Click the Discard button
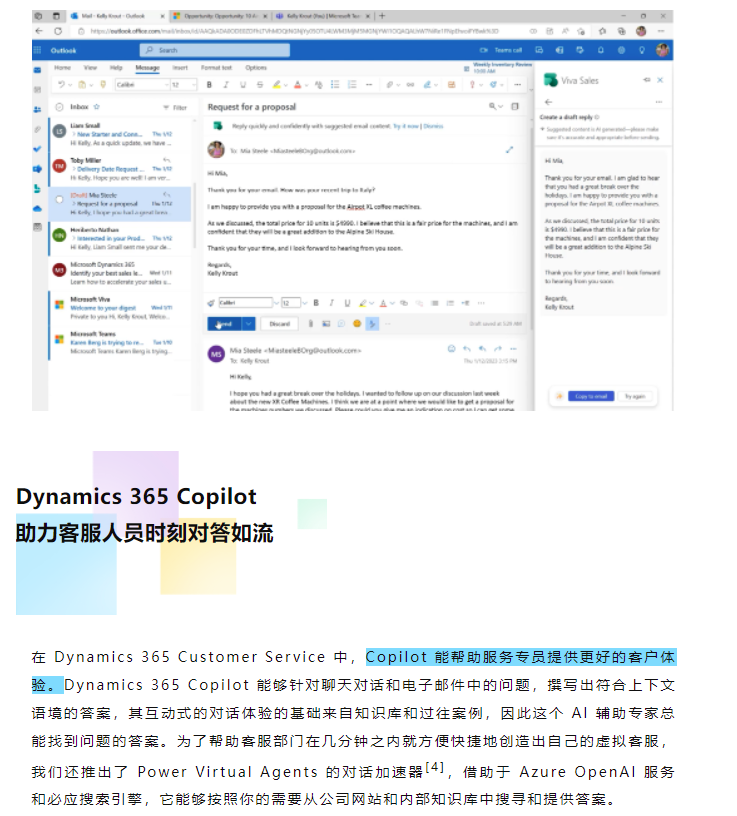 (279, 324)
